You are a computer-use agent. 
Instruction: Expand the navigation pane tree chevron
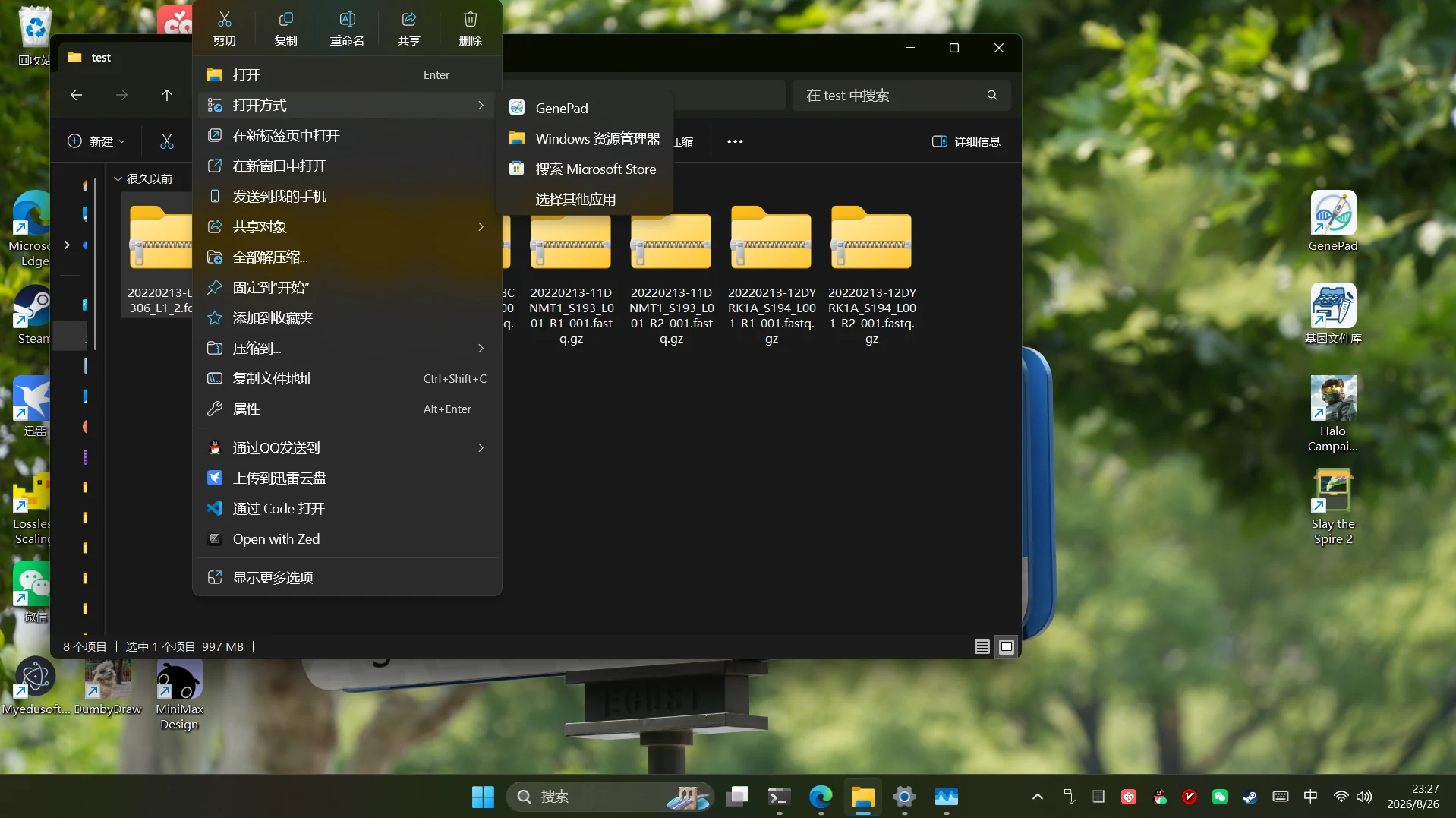point(67,245)
